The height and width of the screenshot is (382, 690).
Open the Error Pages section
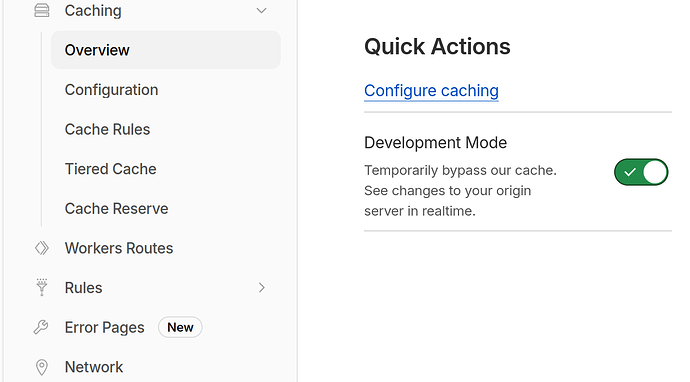(x=104, y=327)
